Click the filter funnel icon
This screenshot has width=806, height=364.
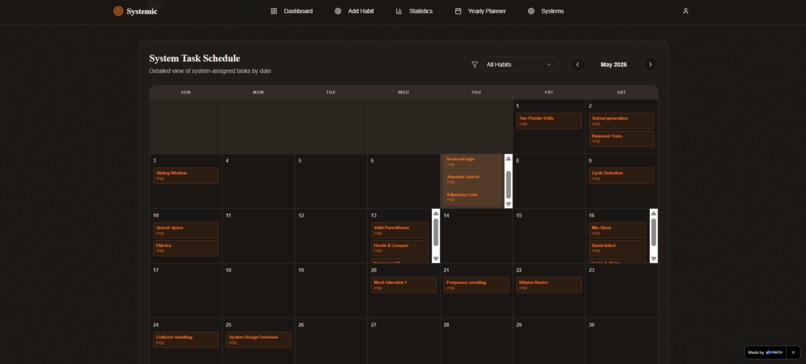[474, 64]
